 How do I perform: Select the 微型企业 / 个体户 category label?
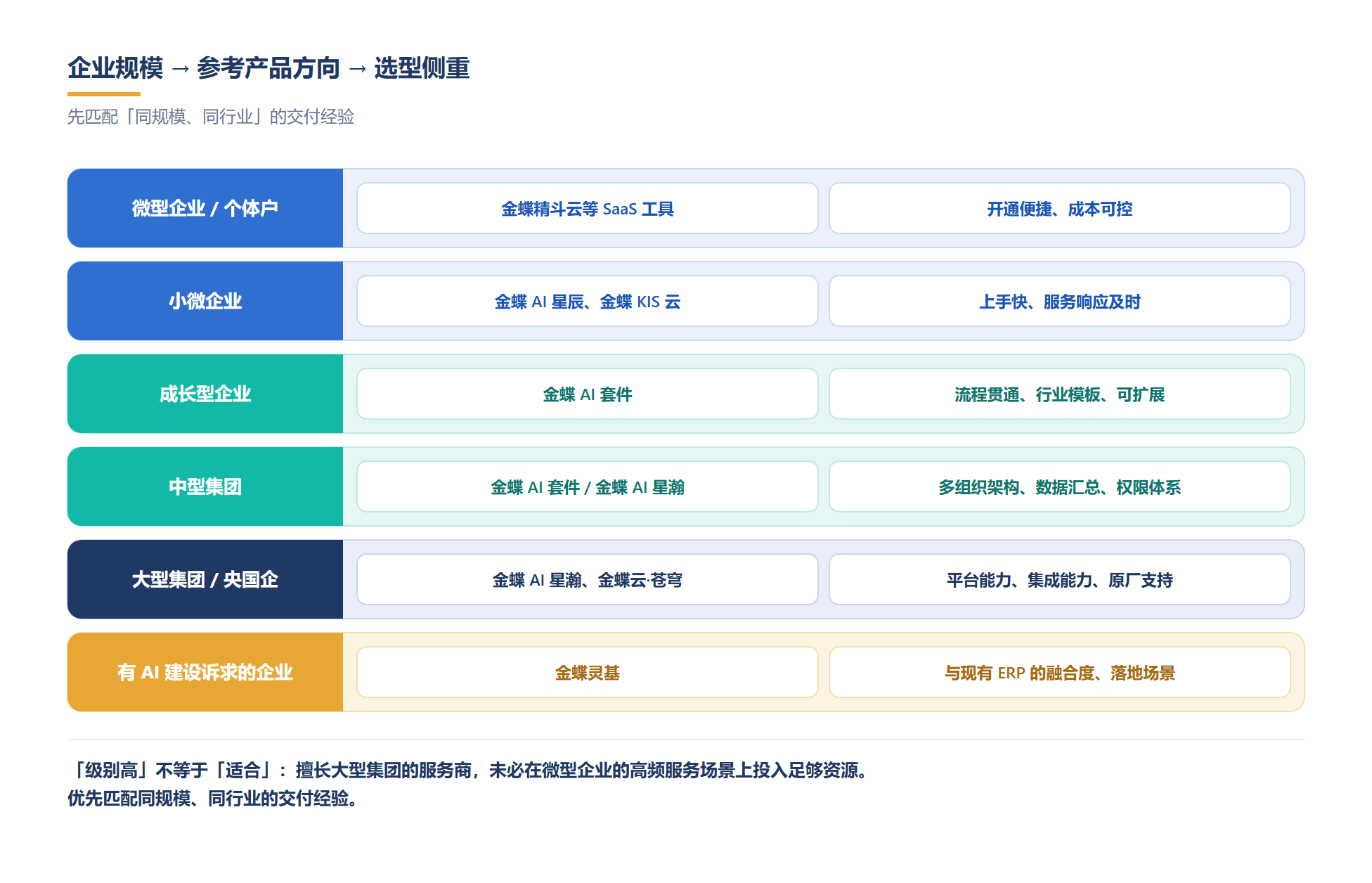205,208
